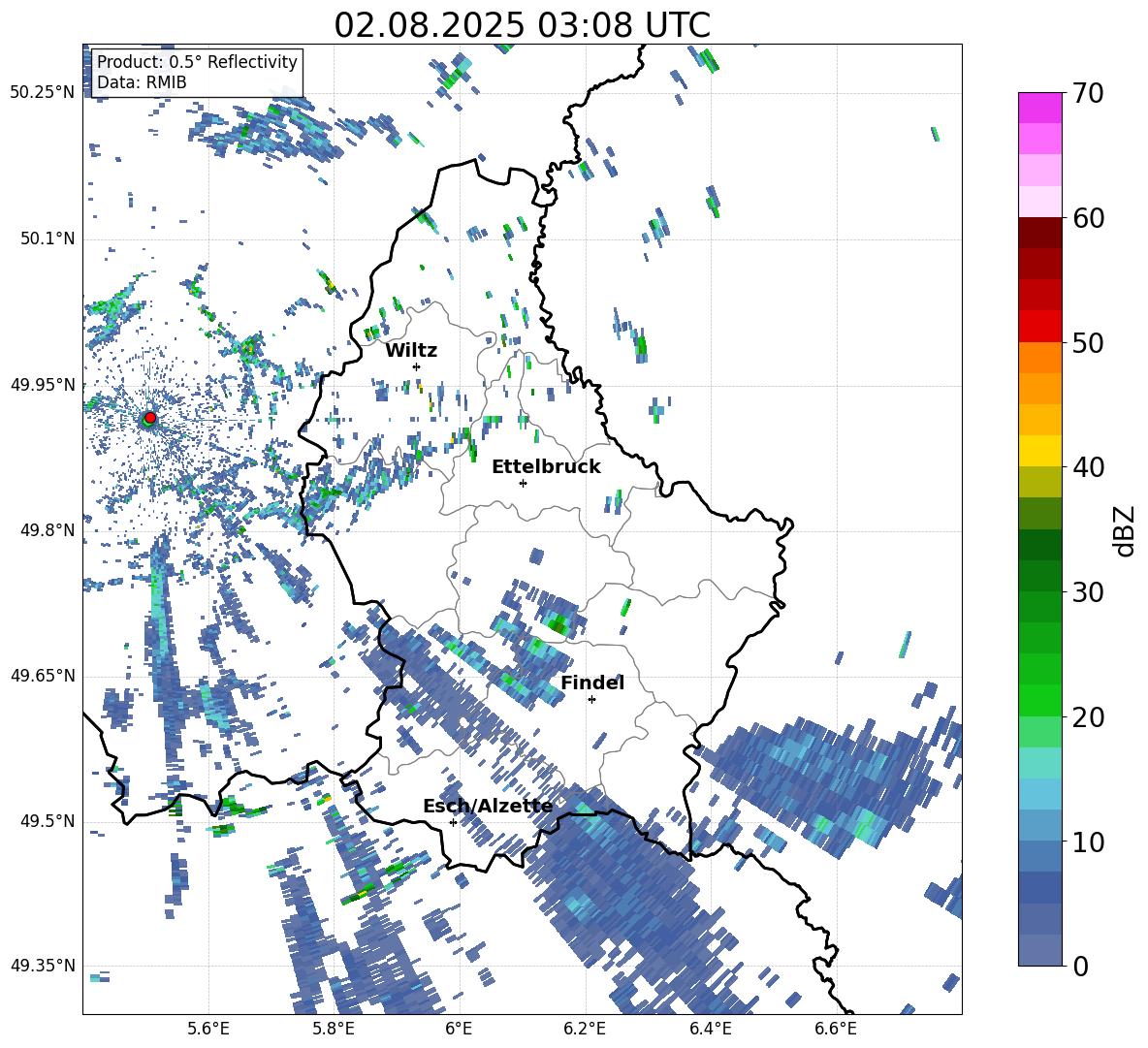Click the Esch/Alzette location cross marker
The image size is (1148, 1048).
453,822
